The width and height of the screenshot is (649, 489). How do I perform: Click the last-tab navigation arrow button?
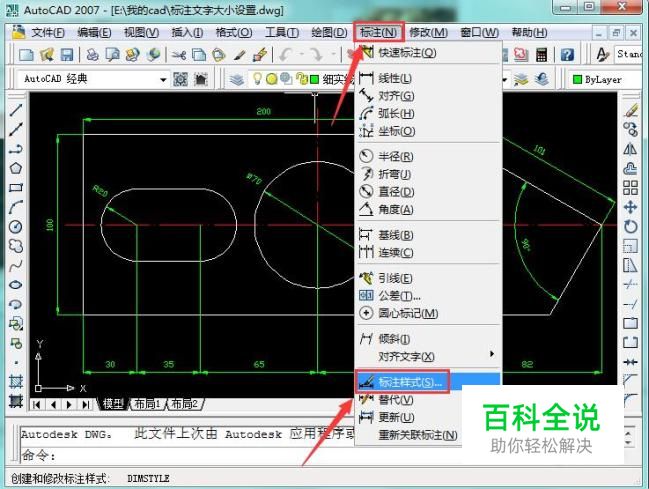pyautogui.click(x=85, y=404)
